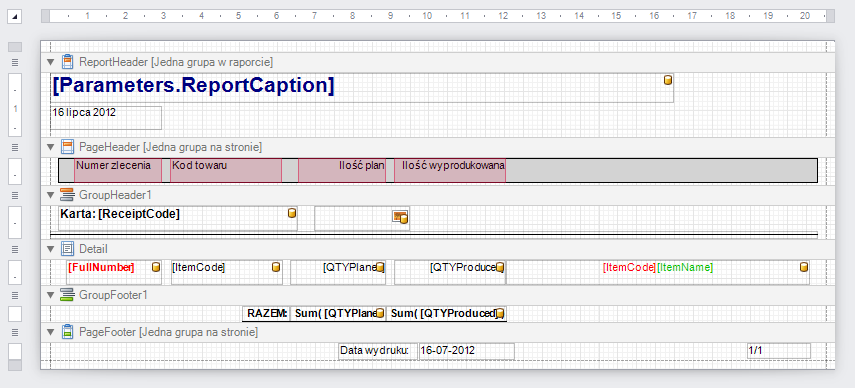855x388 pixels.
Task: Select the 'Ilość plan' header cell
Action: point(342,171)
